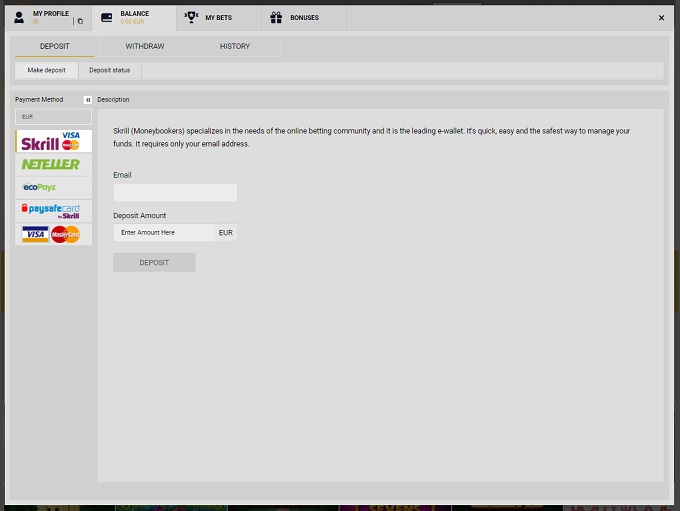Close the account dialog with X

(661, 18)
